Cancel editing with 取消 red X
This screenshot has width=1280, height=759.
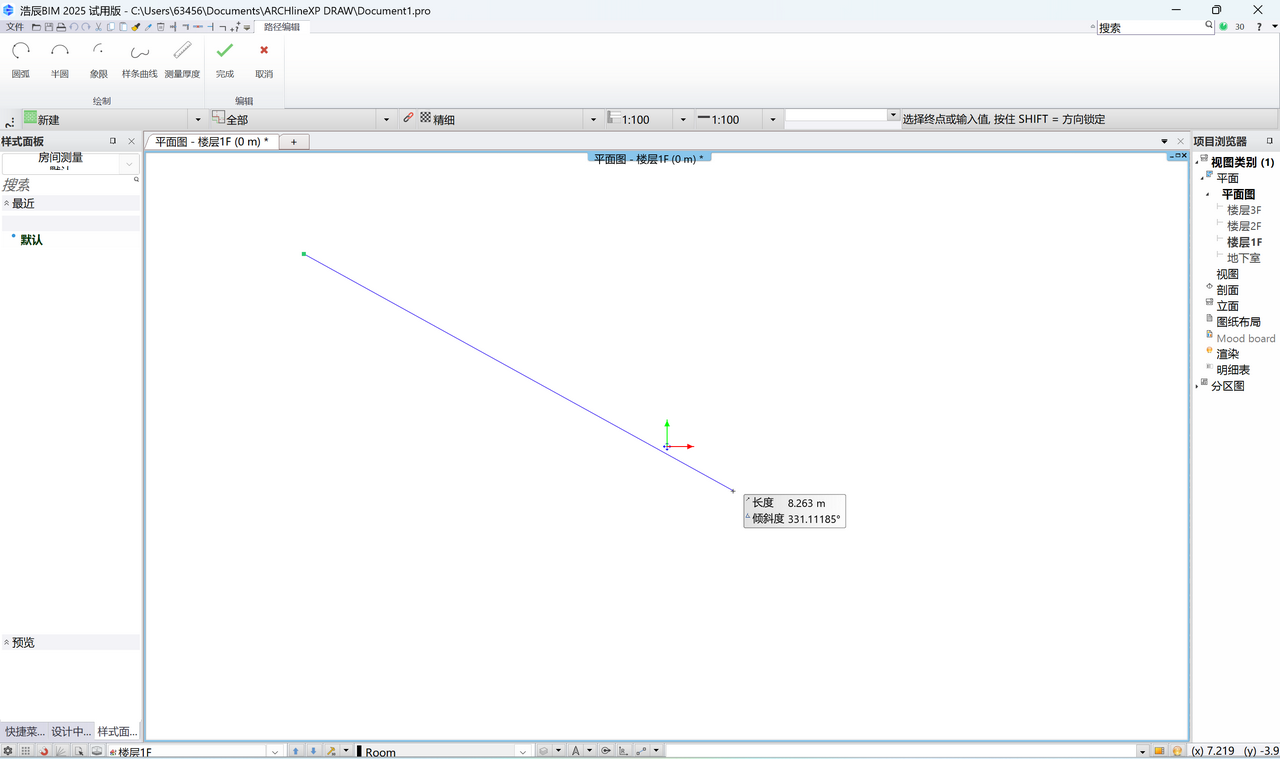click(x=264, y=59)
